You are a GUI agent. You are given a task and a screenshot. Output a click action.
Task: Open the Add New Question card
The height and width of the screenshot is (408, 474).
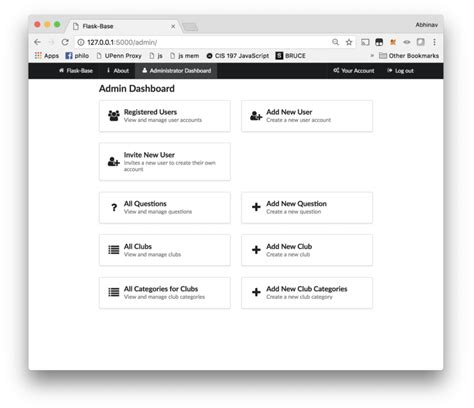click(307, 208)
